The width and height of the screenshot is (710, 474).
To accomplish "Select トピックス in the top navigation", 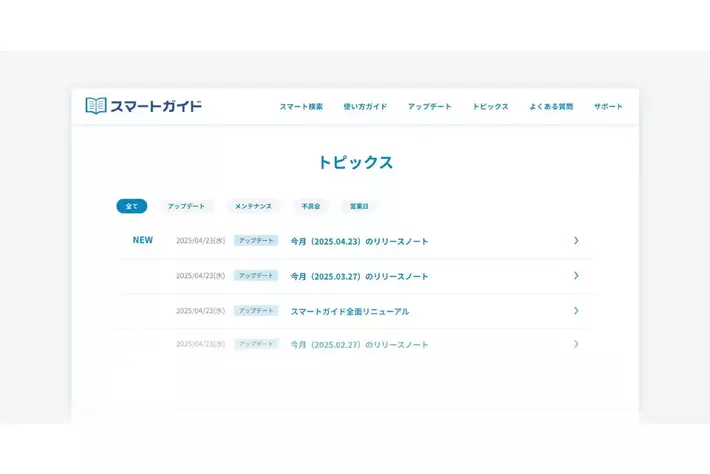I will [490, 107].
